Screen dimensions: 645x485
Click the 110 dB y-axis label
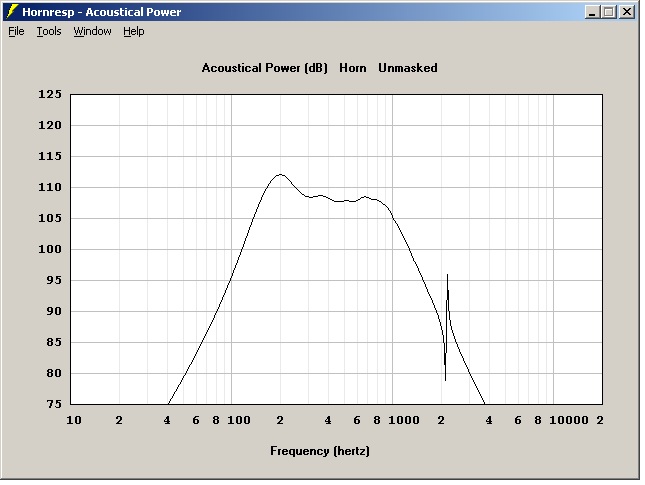[50, 187]
